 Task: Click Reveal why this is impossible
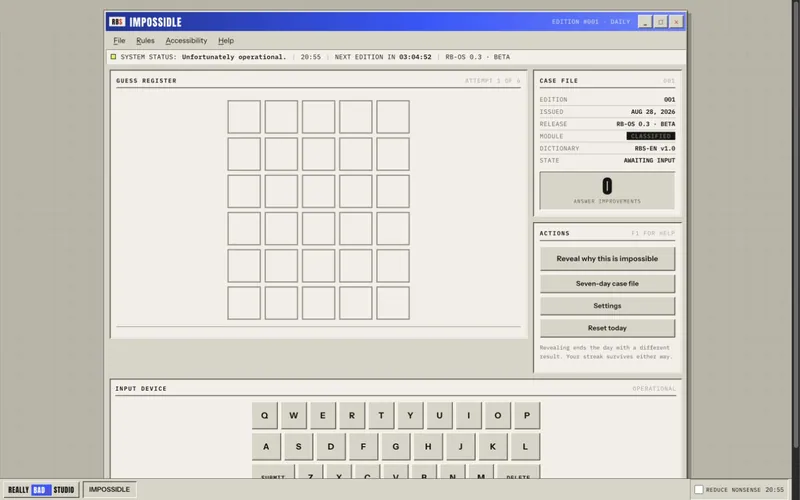point(607,259)
